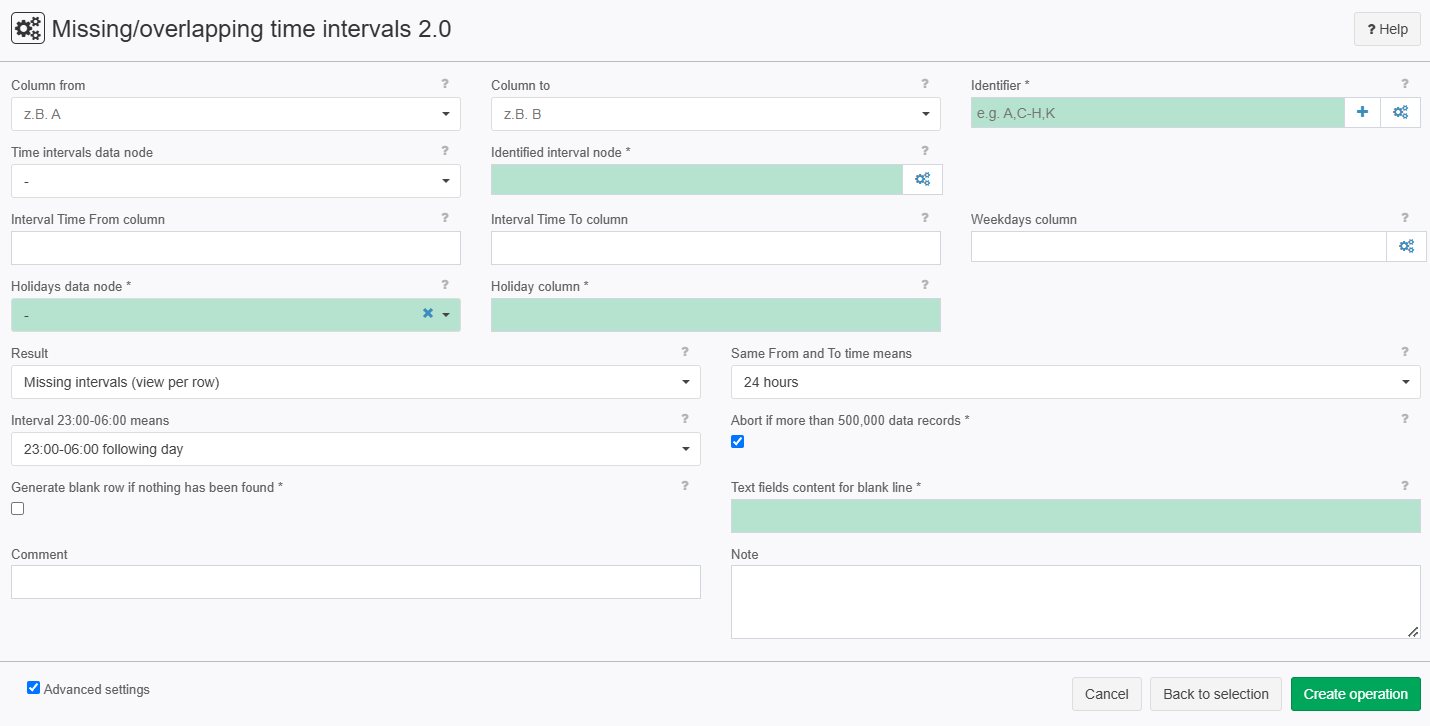
Task: Click help question mark for Interval 23:00-06:00 means
Action: click(685, 419)
